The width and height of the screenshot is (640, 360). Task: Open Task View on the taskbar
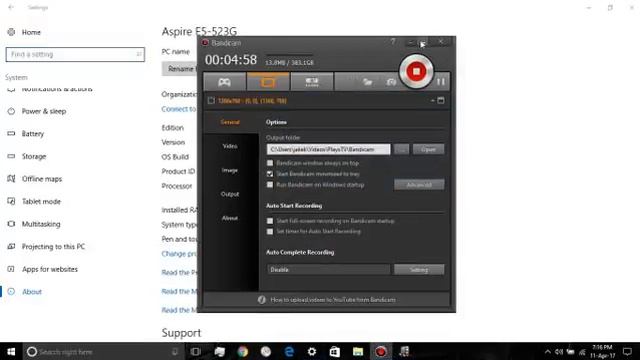point(196,351)
